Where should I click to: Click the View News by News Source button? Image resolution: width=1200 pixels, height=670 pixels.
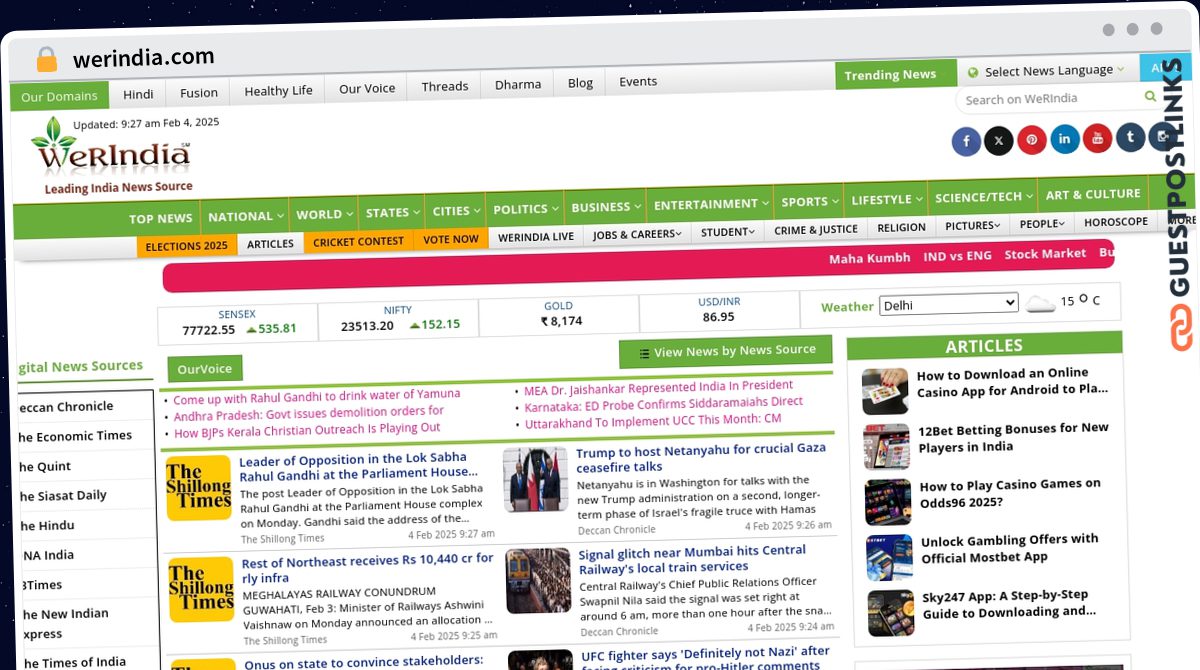(x=725, y=351)
